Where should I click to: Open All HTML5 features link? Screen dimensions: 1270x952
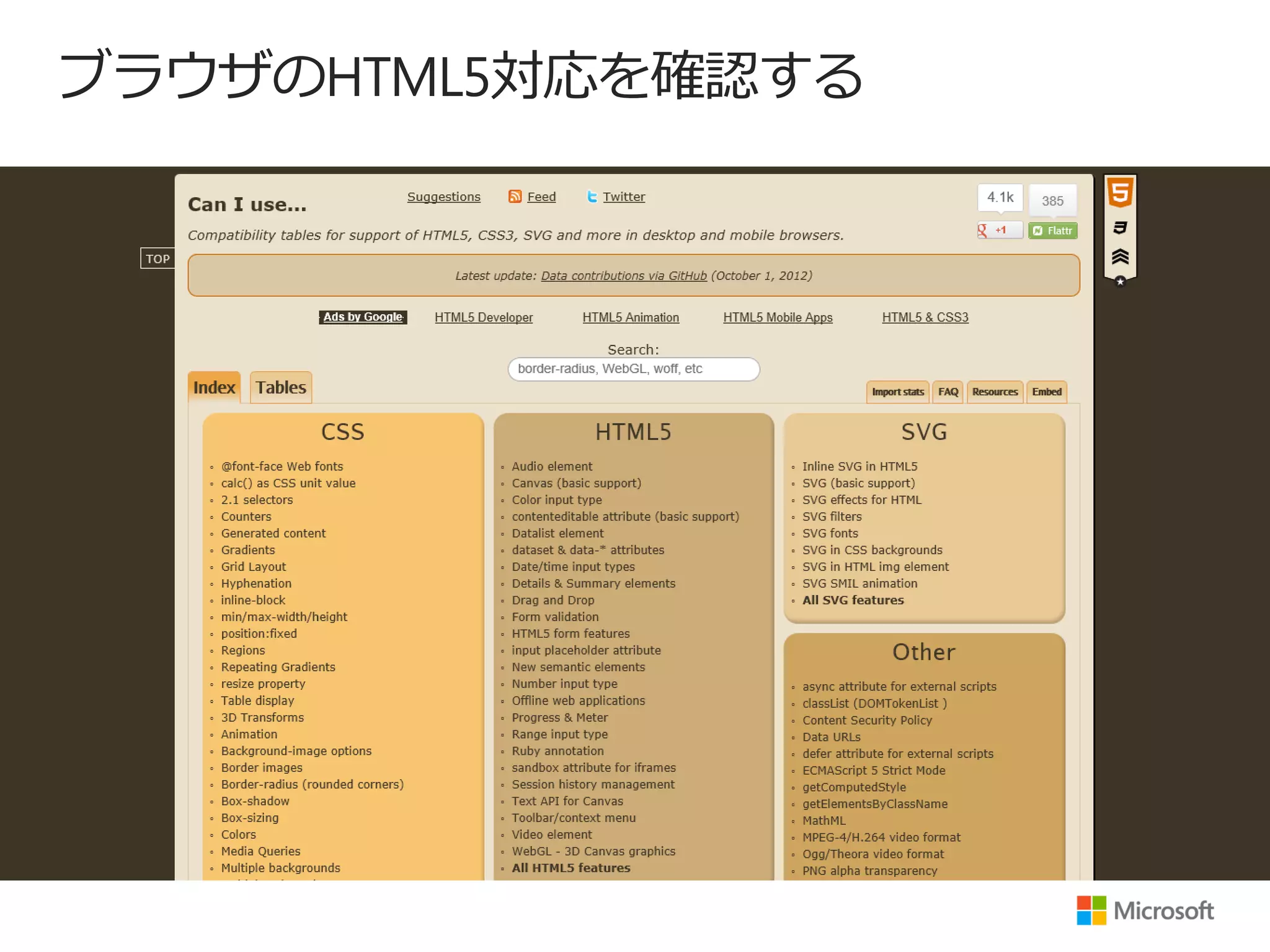pos(571,868)
